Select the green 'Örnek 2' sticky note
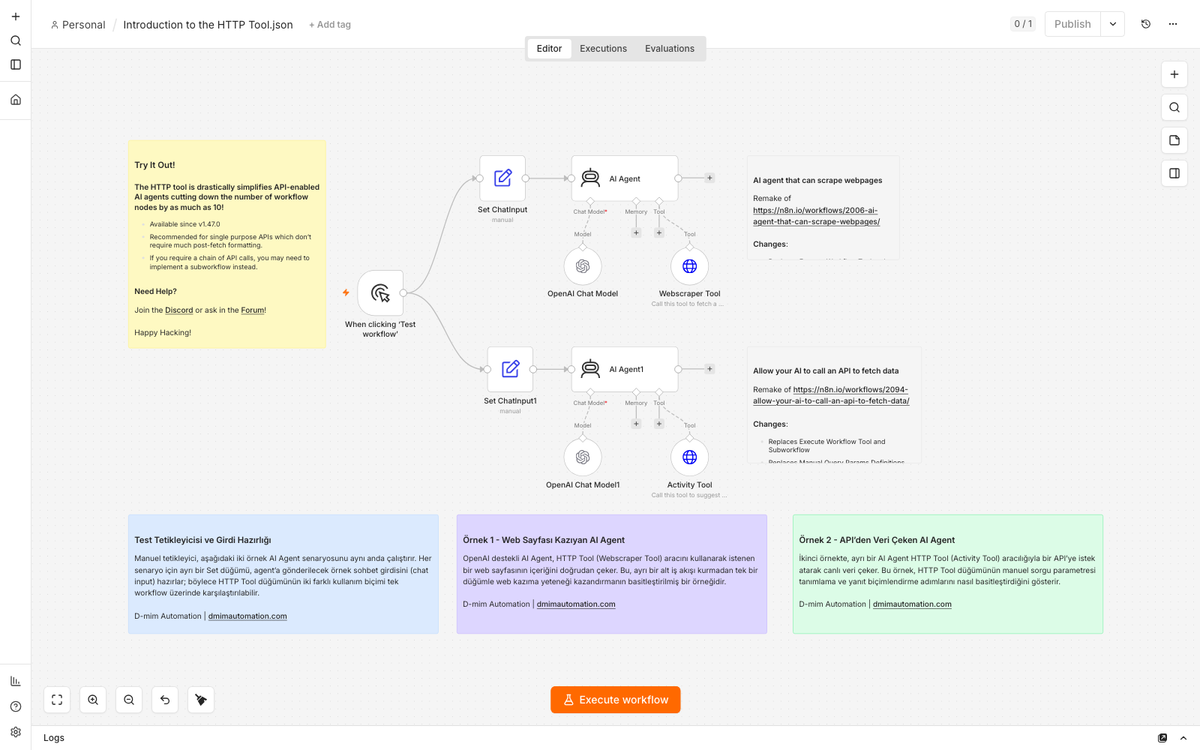The width and height of the screenshot is (1200, 750). point(948,574)
